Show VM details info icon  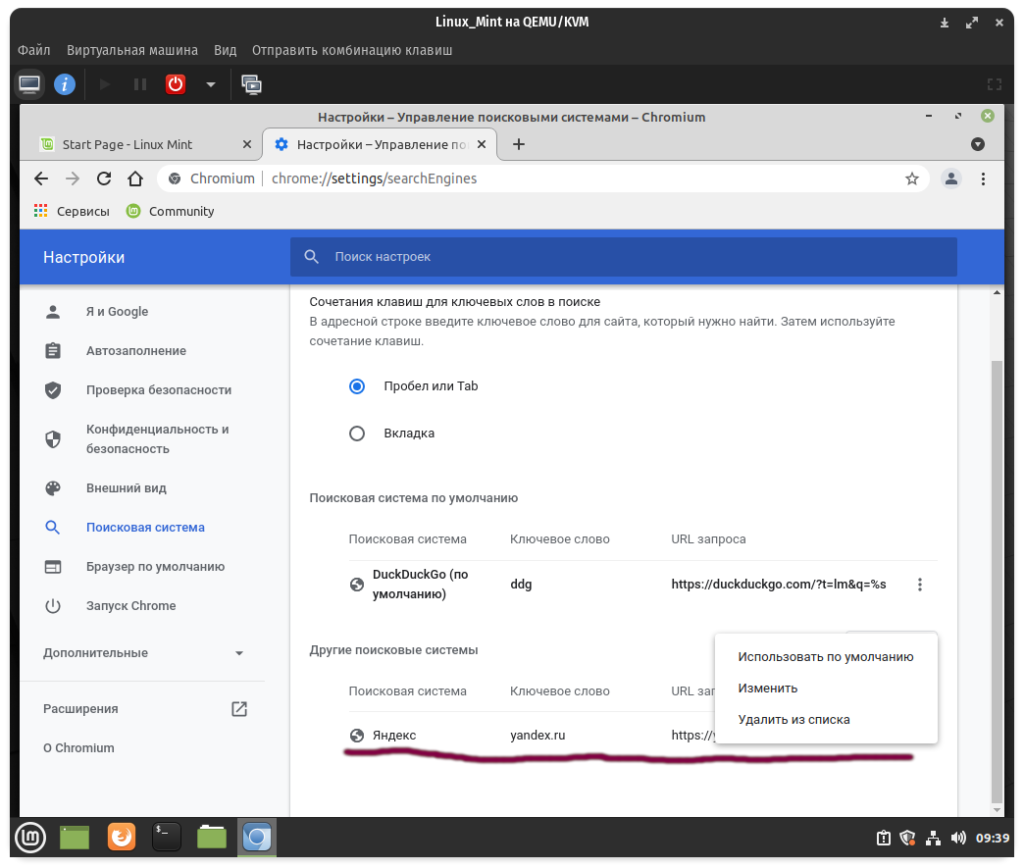coord(65,85)
